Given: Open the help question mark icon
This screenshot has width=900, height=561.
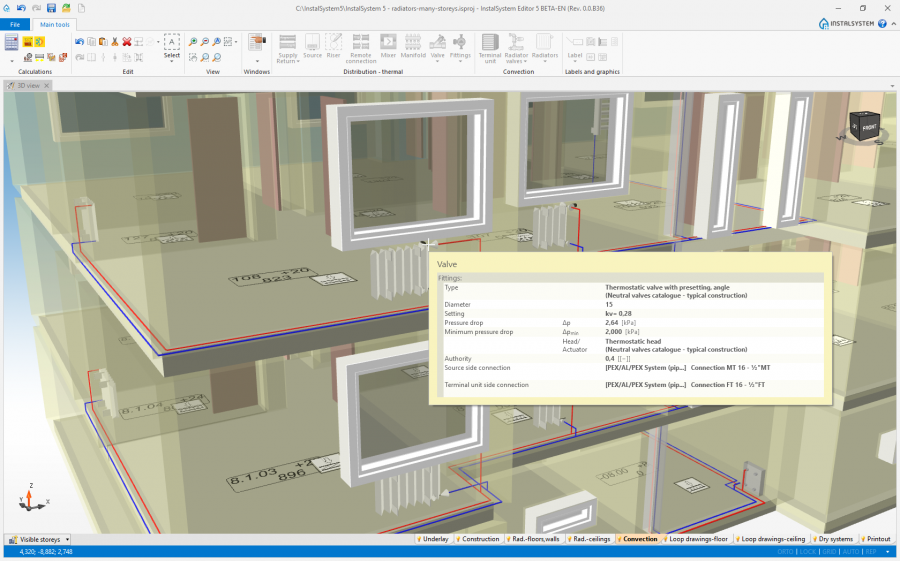Looking at the screenshot, I should (x=882, y=23).
